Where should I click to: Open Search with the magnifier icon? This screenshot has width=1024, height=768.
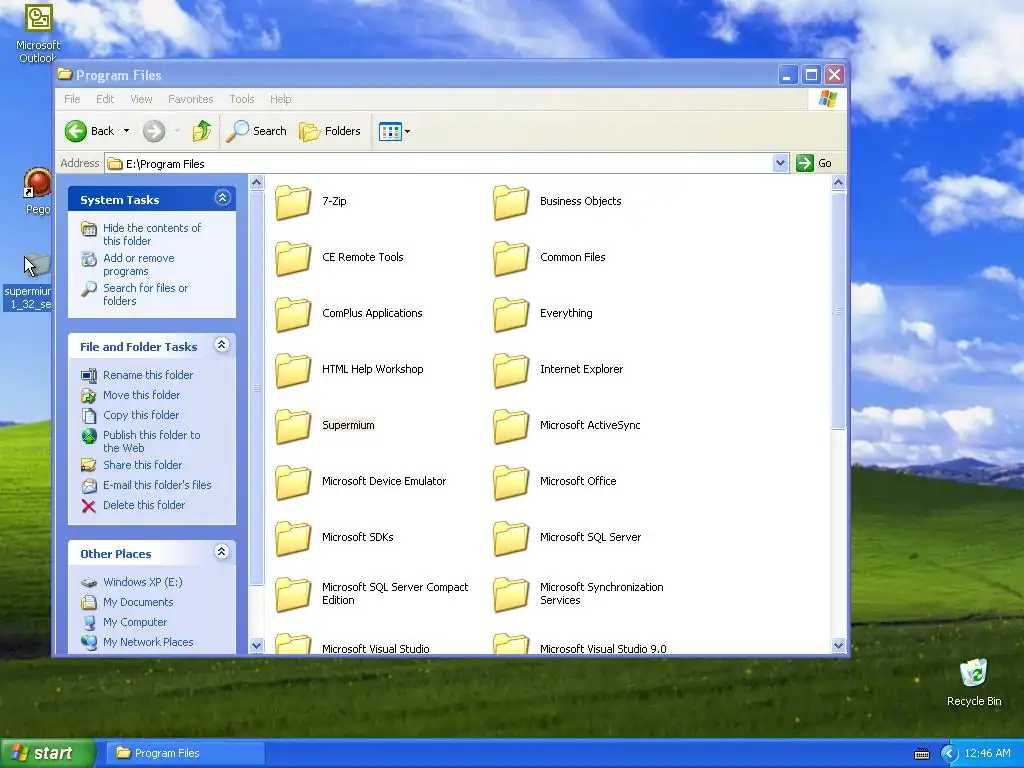[257, 131]
